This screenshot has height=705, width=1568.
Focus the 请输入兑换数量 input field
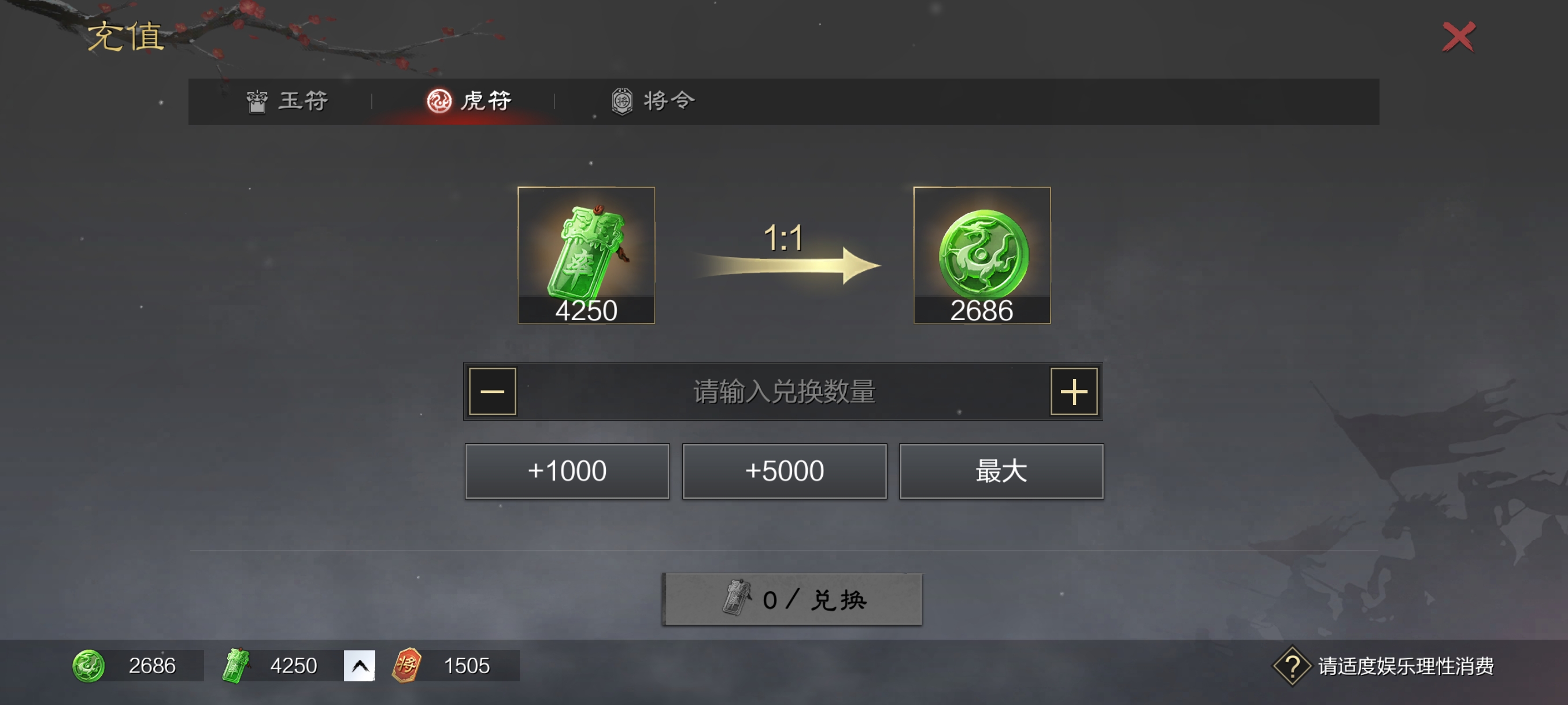(x=783, y=391)
